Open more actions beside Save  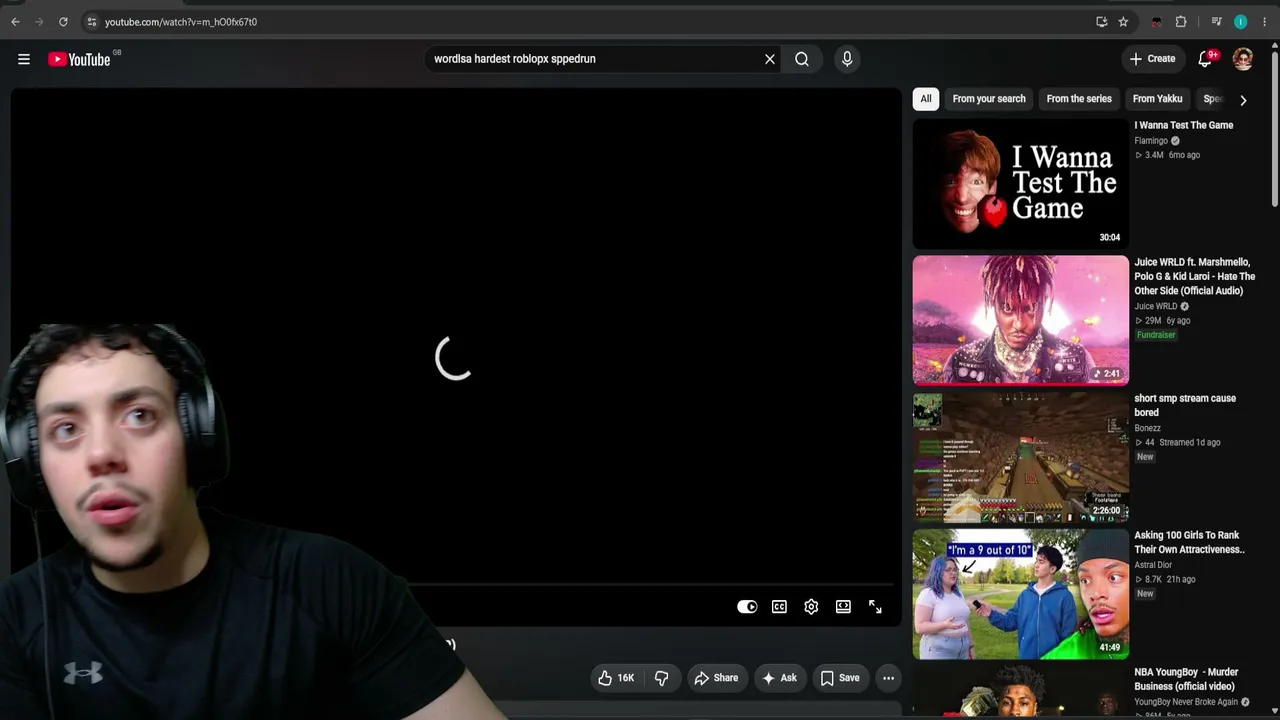click(888, 678)
